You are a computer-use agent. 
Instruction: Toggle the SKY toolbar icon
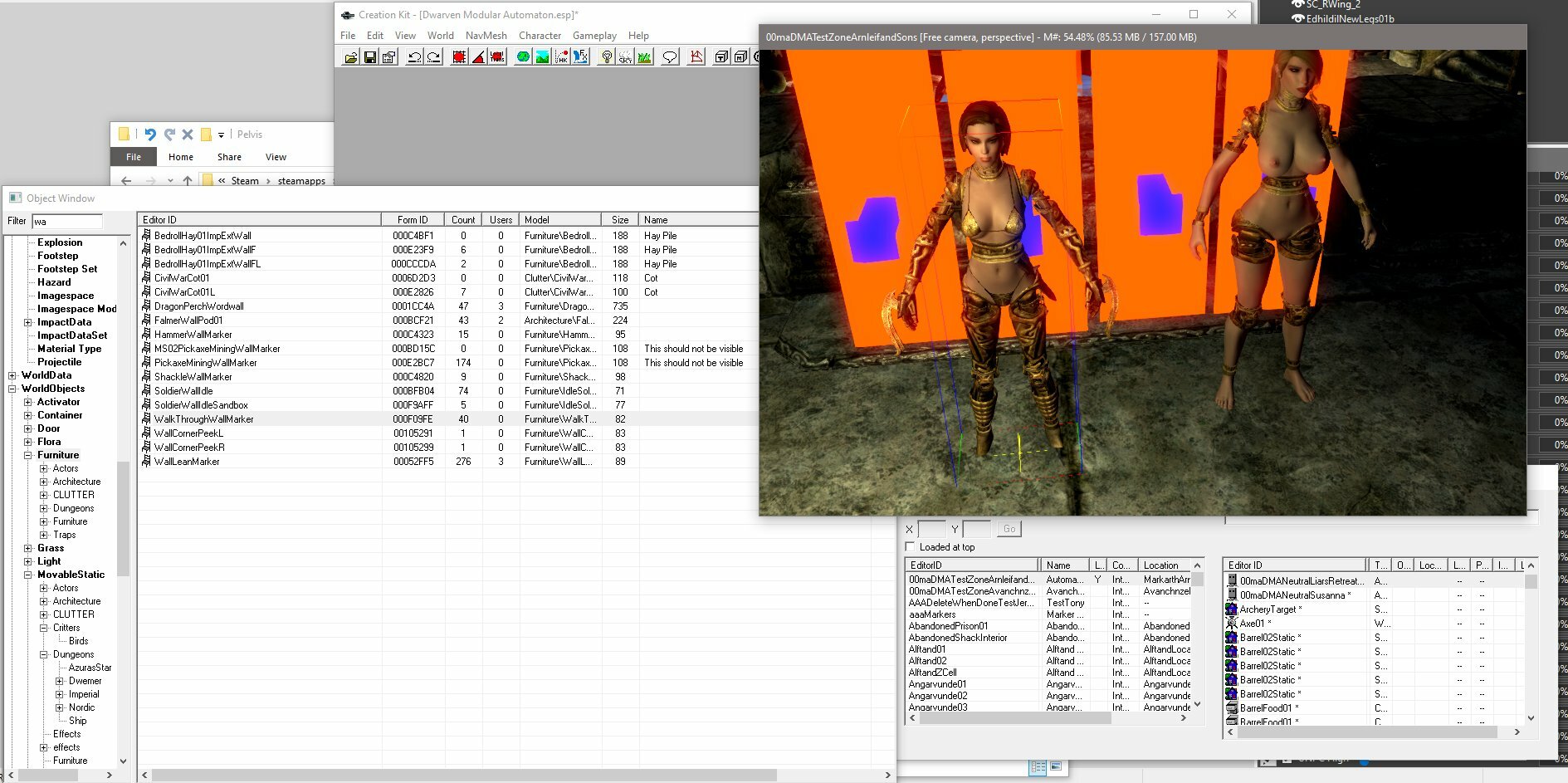625,56
